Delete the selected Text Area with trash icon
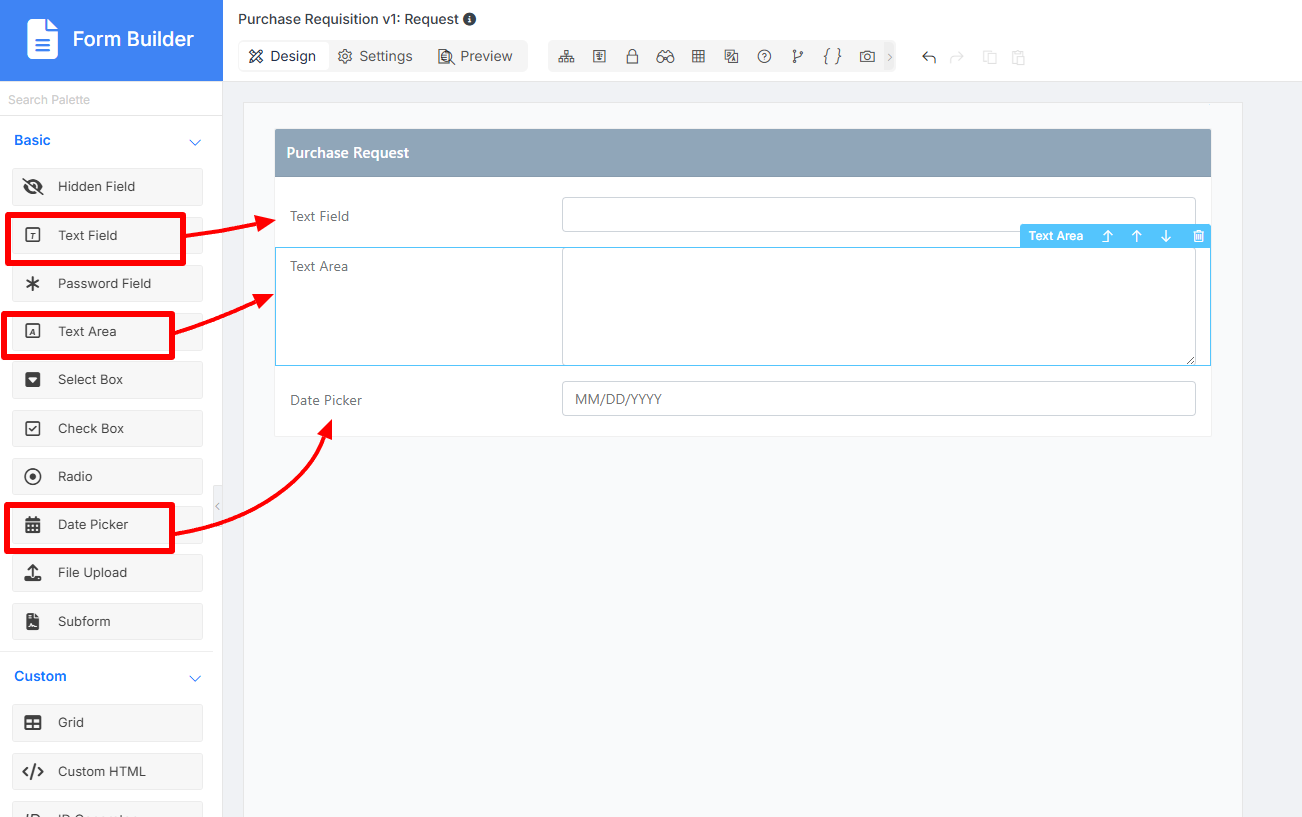 click(x=1198, y=236)
